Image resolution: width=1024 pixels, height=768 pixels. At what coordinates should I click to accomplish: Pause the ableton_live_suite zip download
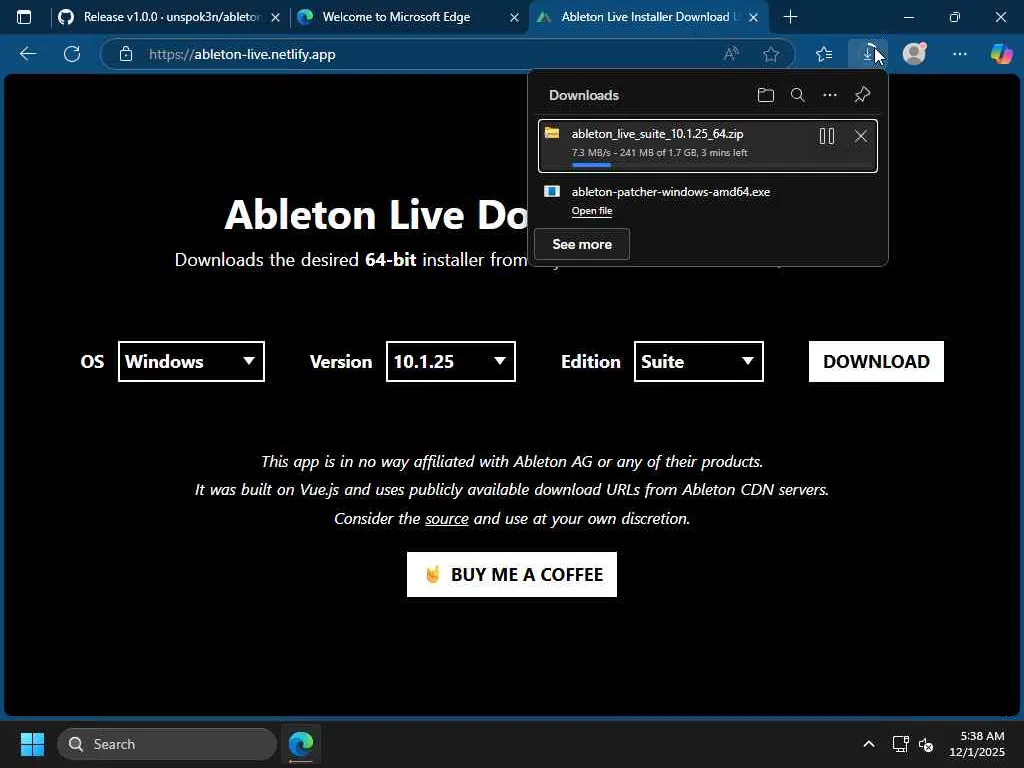click(827, 136)
